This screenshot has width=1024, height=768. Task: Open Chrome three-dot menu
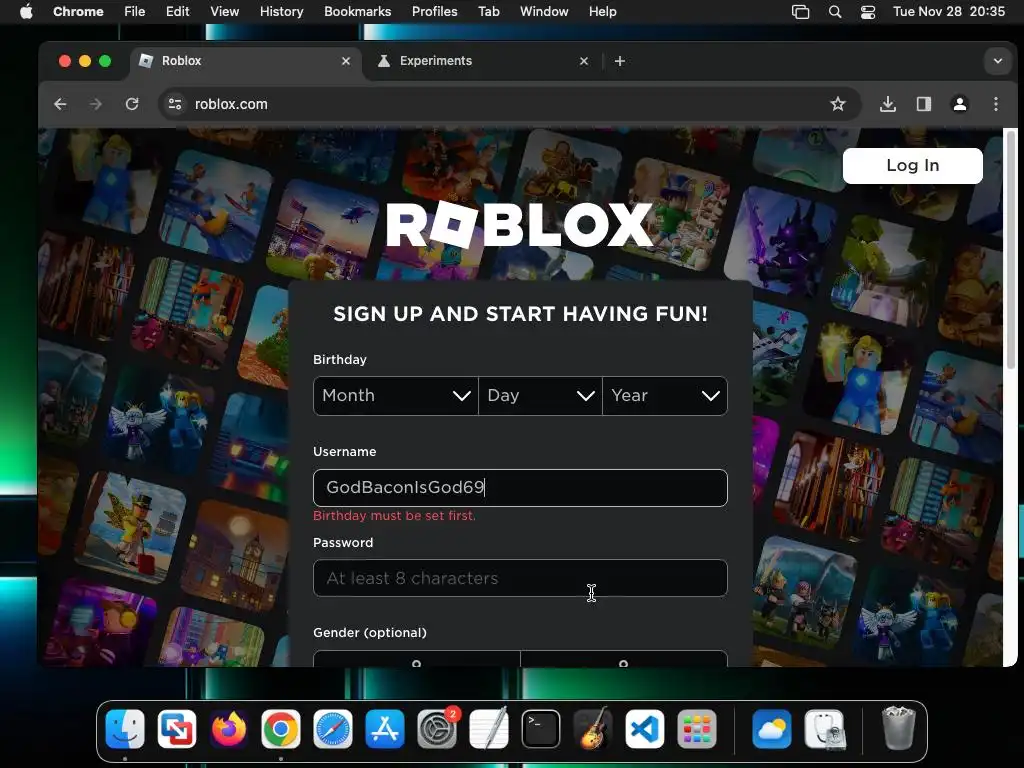point(995,104)
